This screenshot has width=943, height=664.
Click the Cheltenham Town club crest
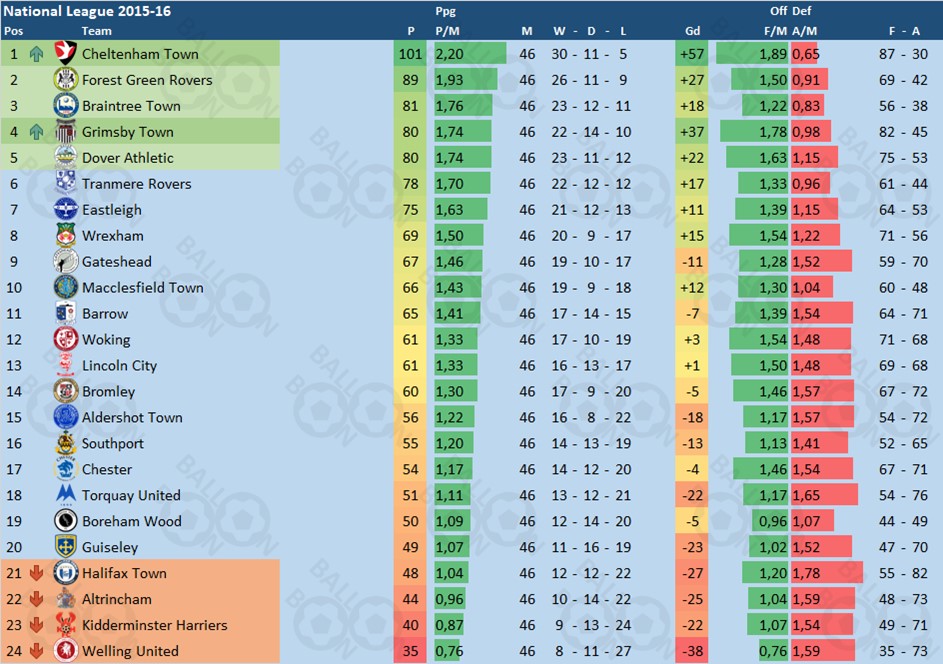(65, 54)
